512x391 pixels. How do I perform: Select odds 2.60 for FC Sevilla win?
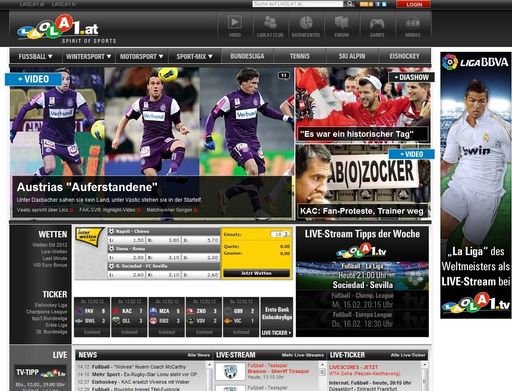click(x=201, y=275)
